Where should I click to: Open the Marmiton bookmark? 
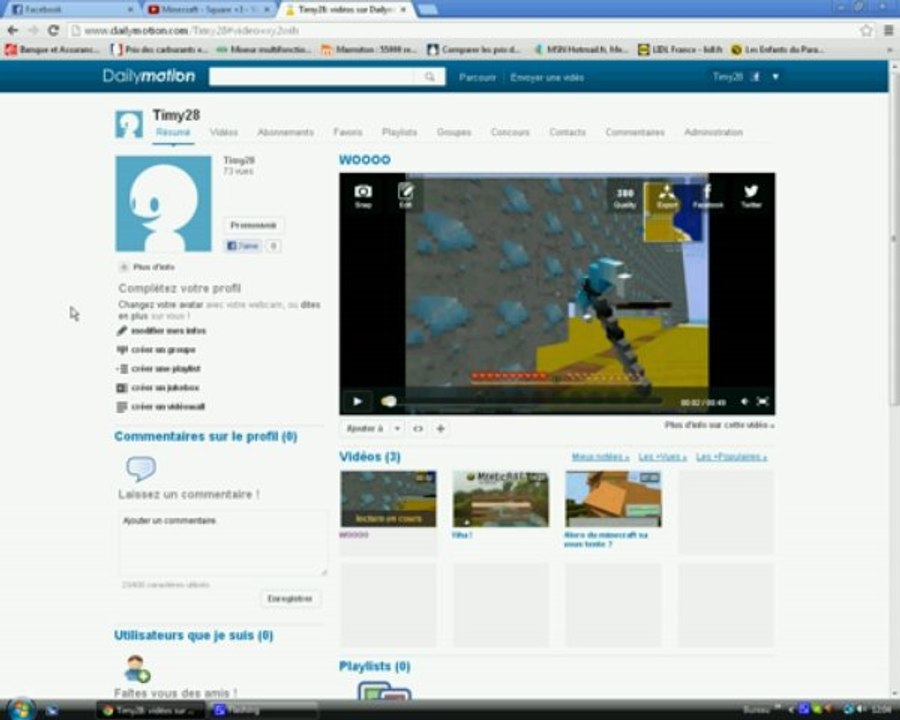(x=369, y=50)
